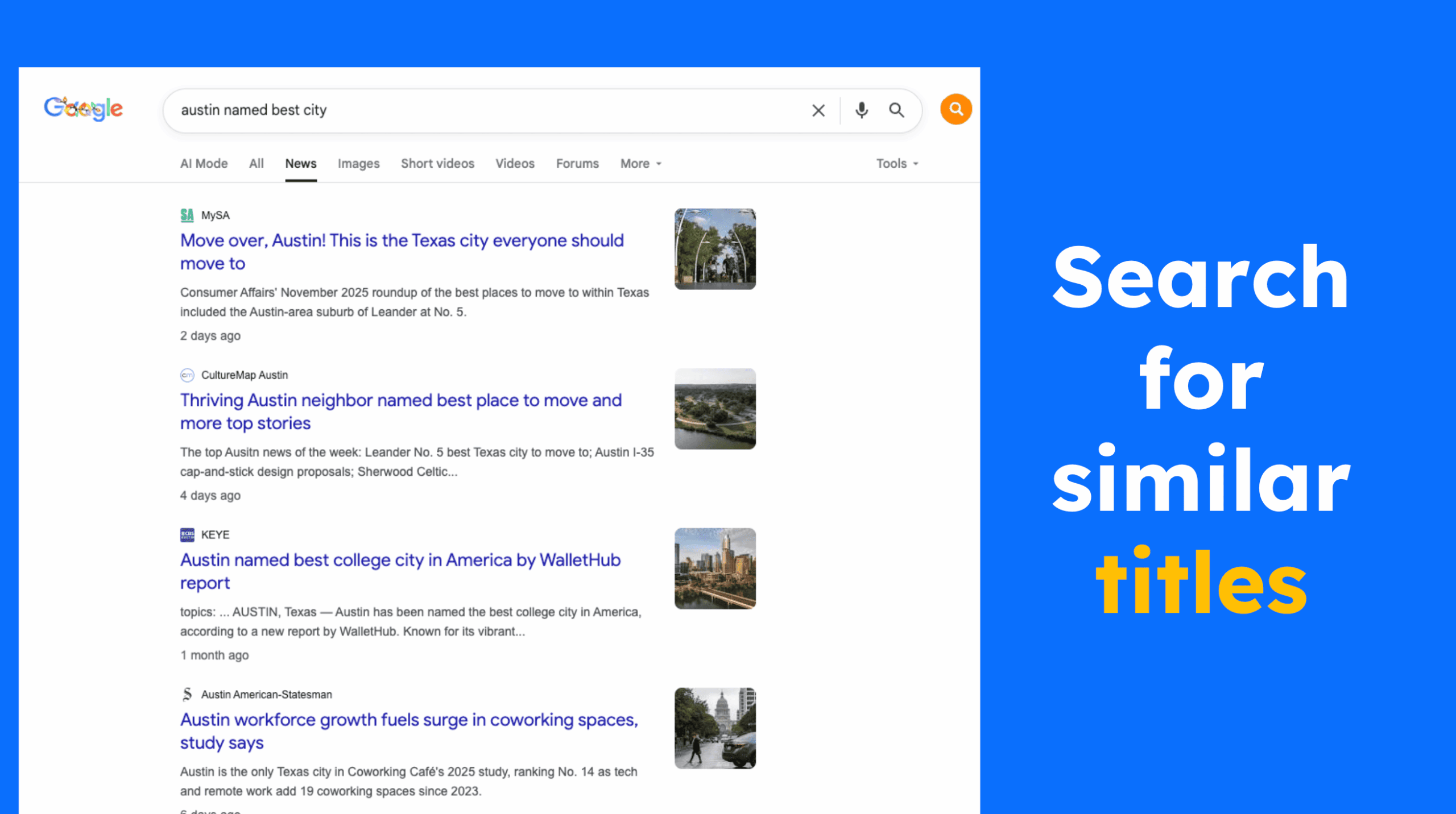Click the MySA source favicon
This screenshot has height=814, width=1456.
click(187, 215)
